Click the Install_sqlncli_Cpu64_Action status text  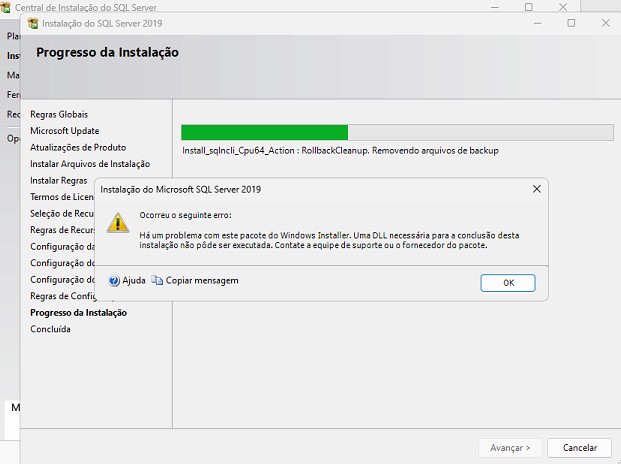[340, 150]
